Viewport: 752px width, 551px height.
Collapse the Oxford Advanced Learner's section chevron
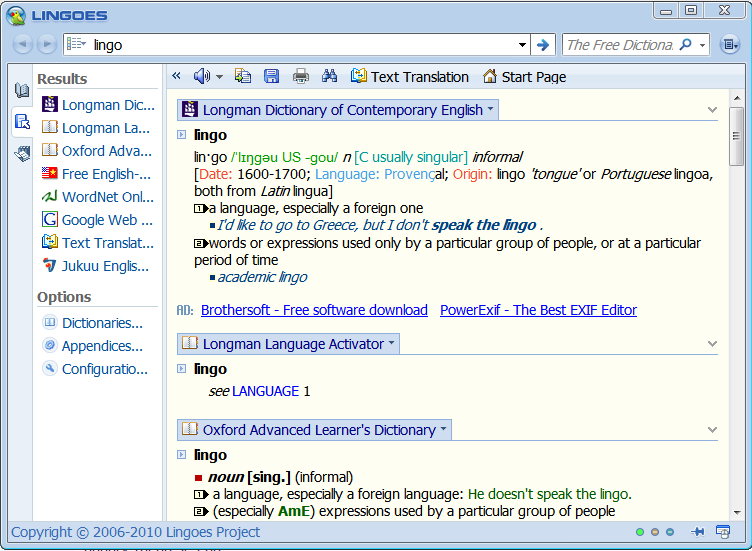[x=712, y=429]
